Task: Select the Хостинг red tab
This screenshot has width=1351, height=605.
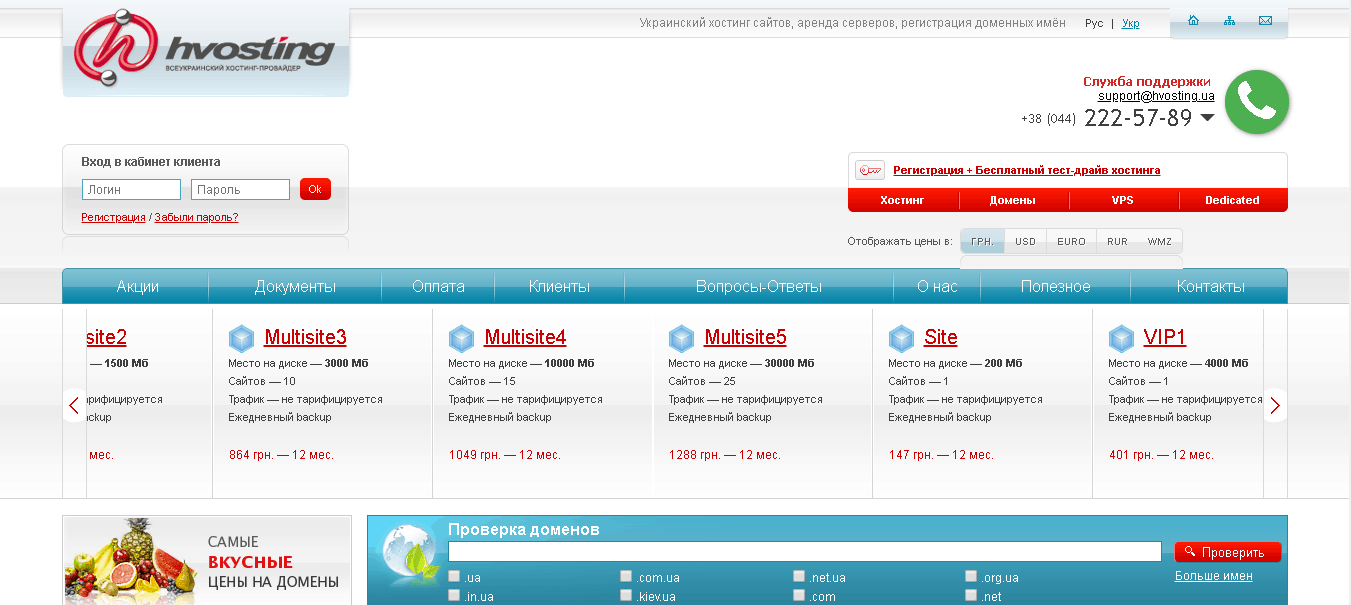Action: coord(902,200)
